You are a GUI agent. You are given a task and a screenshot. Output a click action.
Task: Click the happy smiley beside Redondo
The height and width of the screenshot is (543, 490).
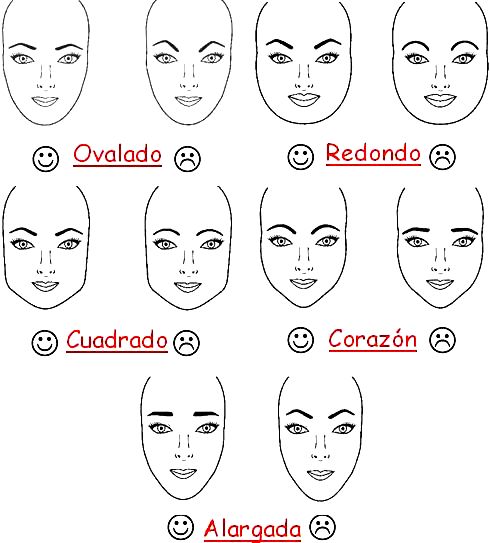click(x=301, y=157)
